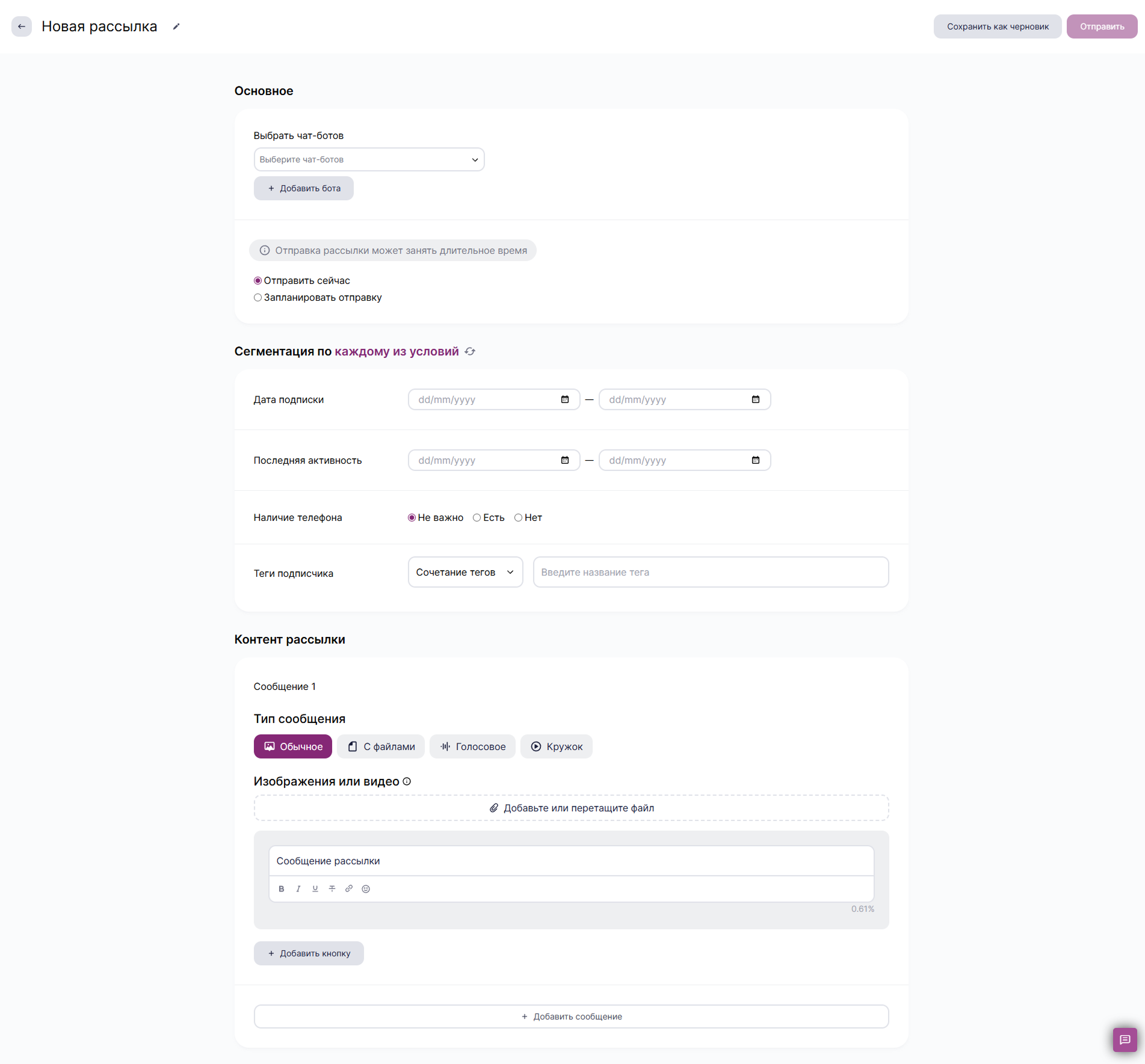Image resolution: width=1145 pixels, height=1064 pixels.
Task: Open the Выберите чат-ботов dropdown
Action: (x=369, y=159)
